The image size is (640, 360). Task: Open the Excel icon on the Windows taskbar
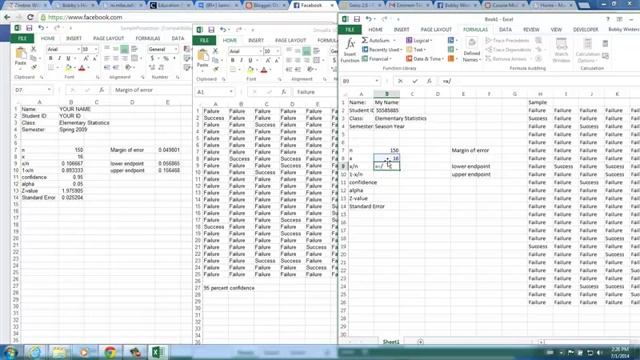(x=158, y=352)
